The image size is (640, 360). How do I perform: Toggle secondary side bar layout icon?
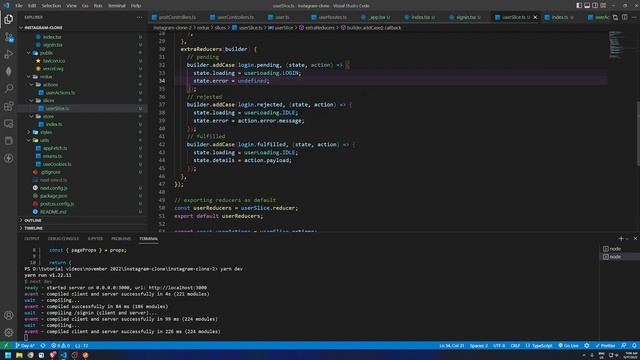(595, 5)
